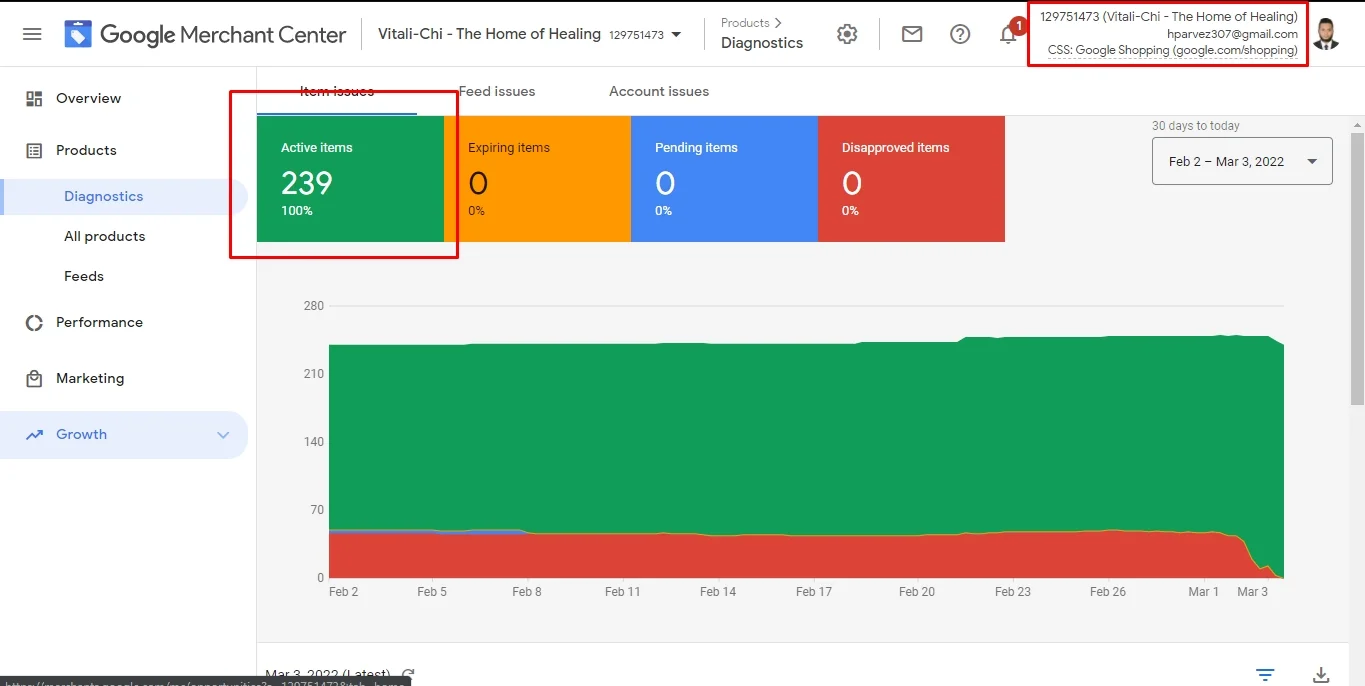Screen dimensions: 1365x686
Task: Switch to the Feed issues tab
Action: [x=497, y=91]
